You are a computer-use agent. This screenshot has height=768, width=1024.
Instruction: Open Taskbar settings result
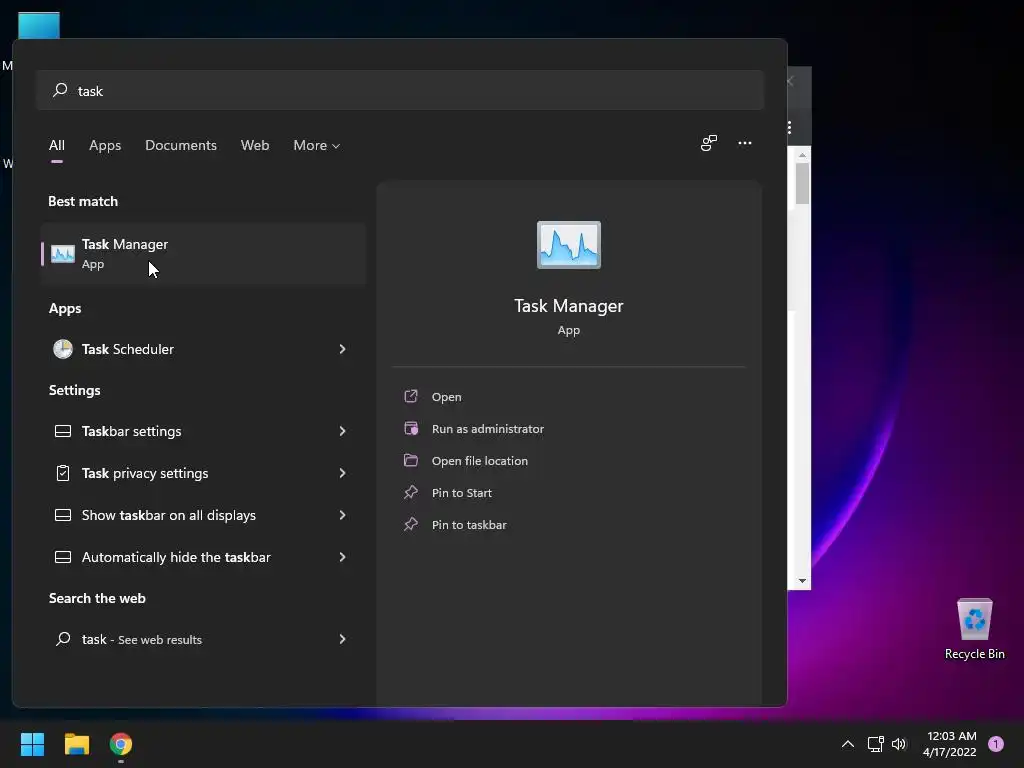tap(203, 431)
